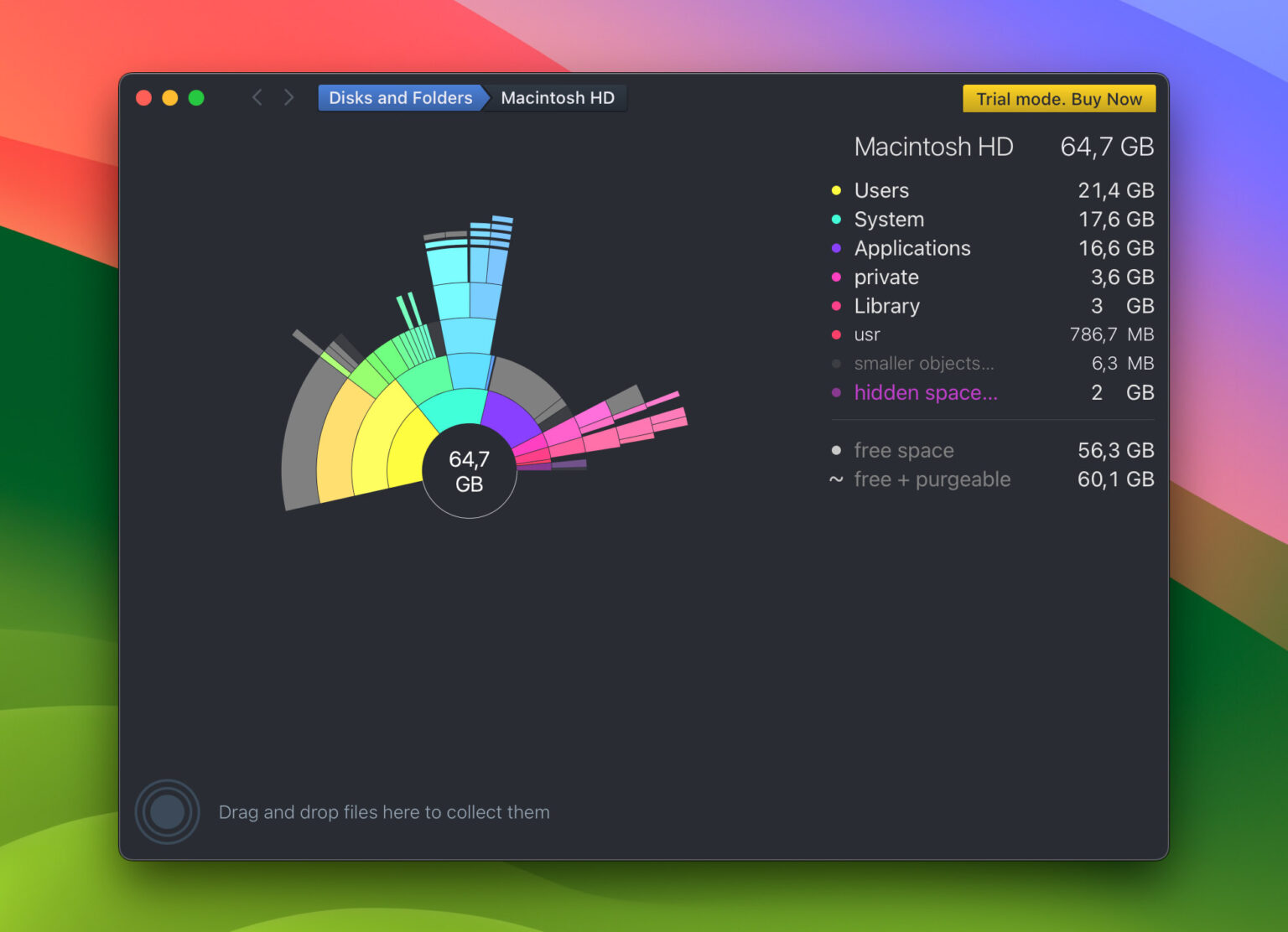Click the green zoom traffic light
1288x932 pixels.
pyautogui.click(x=196, y=97)
